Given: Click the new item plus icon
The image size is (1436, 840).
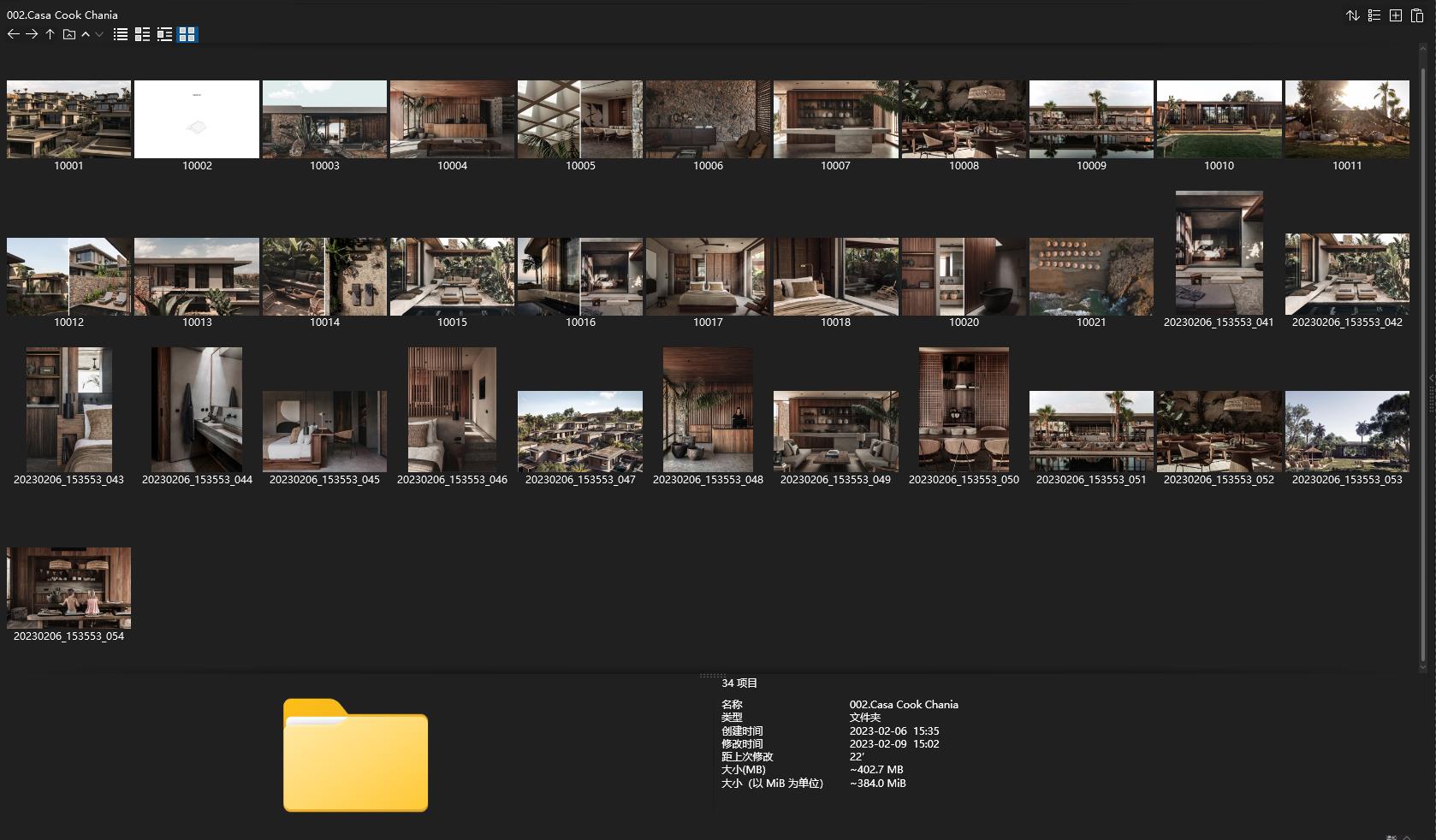Looking at the screenshot, I should coord(1396,15).
